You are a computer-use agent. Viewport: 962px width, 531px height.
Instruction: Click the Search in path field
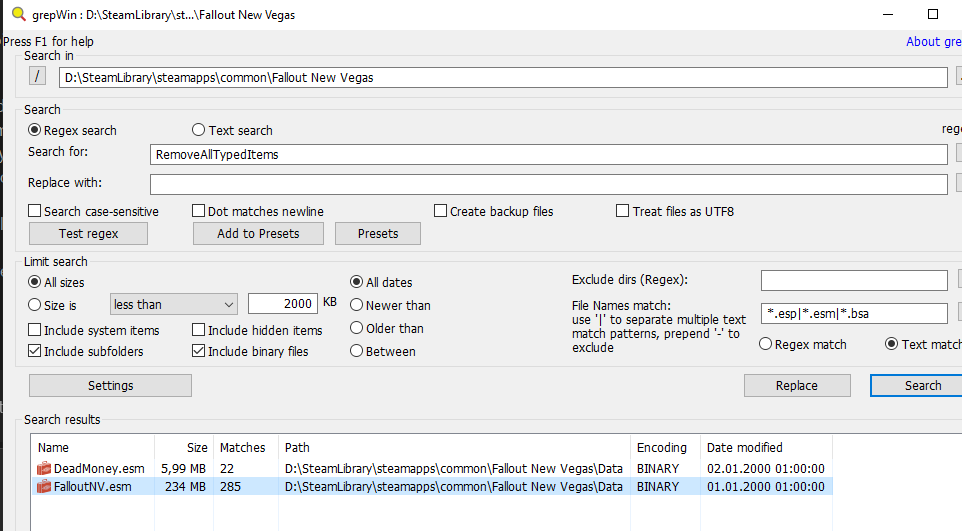[503, 77]
